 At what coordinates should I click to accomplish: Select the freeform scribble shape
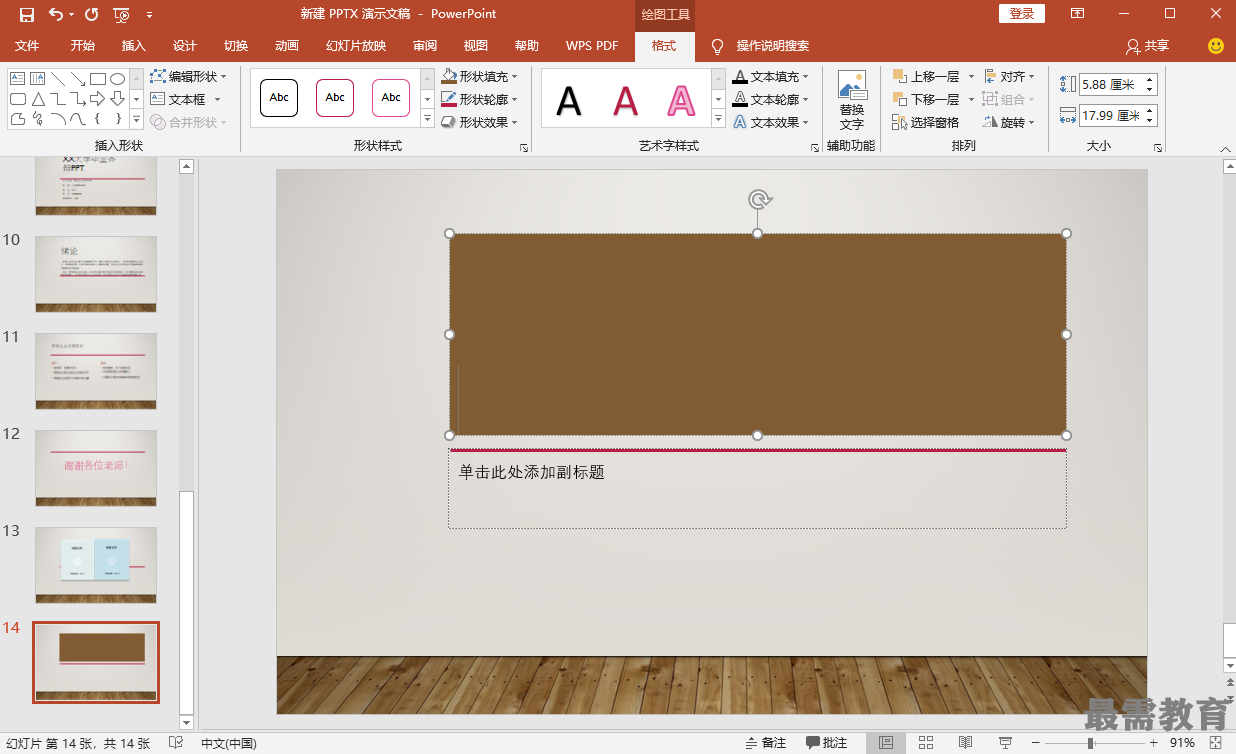(38, 119)
